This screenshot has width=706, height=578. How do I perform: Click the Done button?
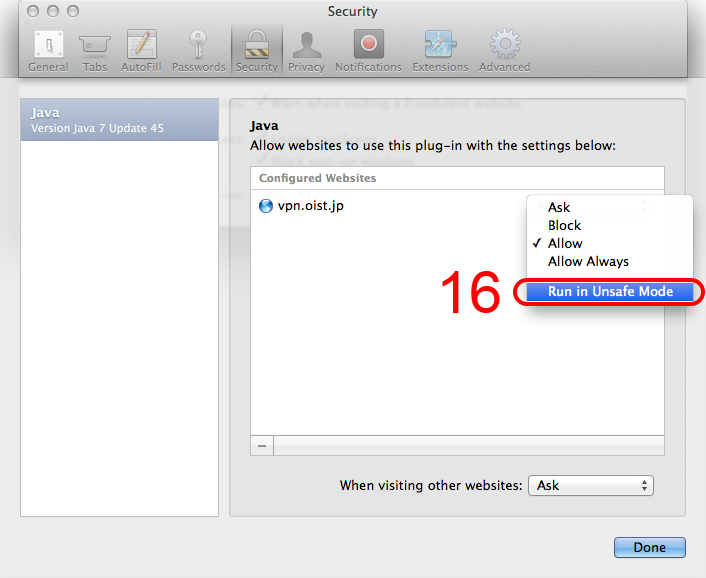[x=649, y=547]
